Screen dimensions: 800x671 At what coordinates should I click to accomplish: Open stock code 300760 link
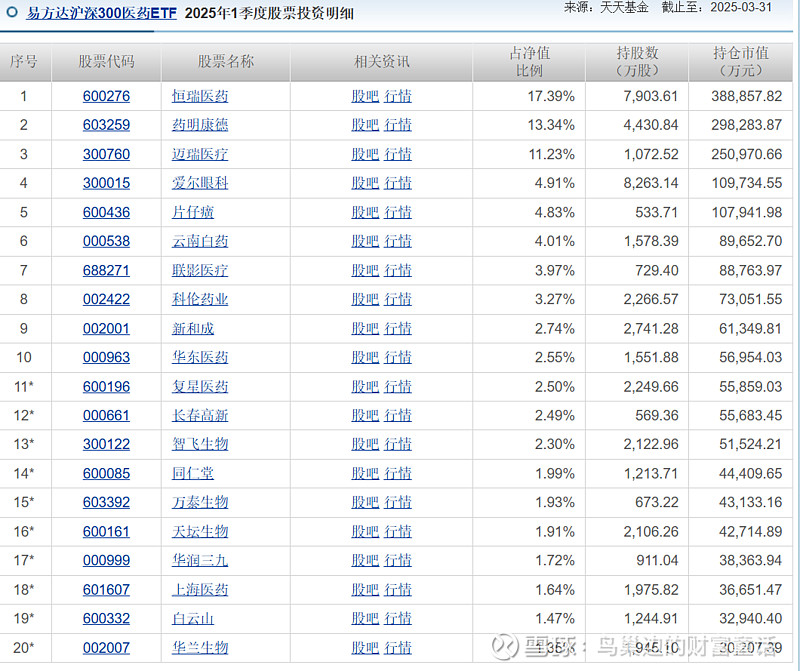coord(106,154)
